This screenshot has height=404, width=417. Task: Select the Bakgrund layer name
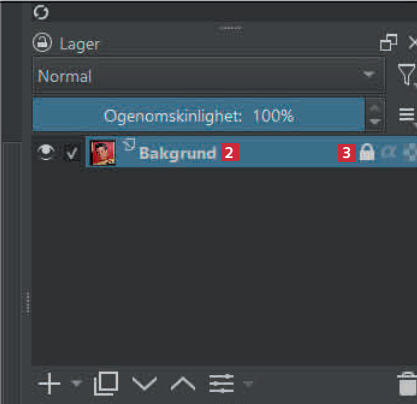(178, 153)
